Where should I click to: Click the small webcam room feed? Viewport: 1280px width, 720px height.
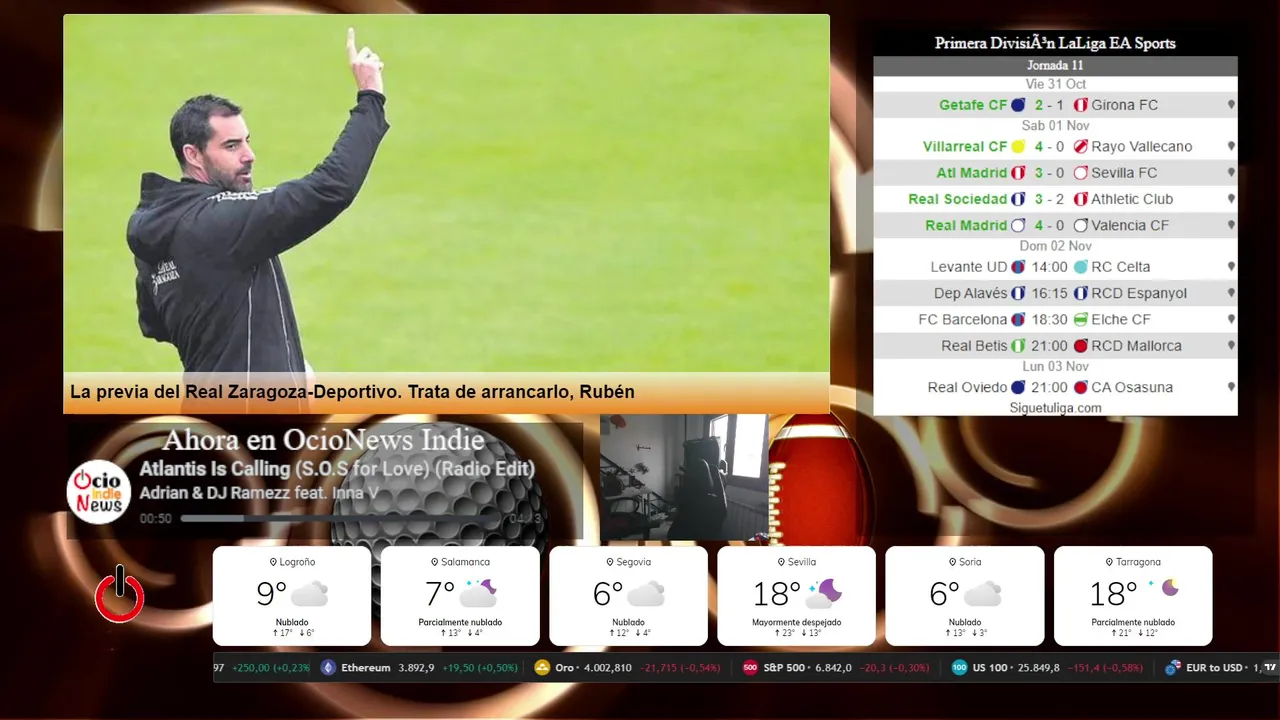tap(684, 477)
